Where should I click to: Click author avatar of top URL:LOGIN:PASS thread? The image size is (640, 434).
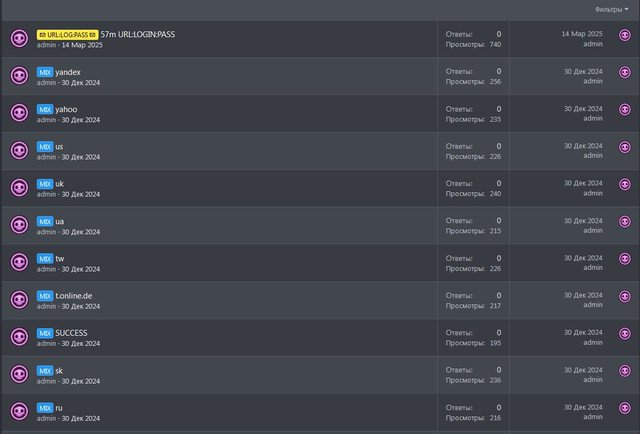coord(19,39)
